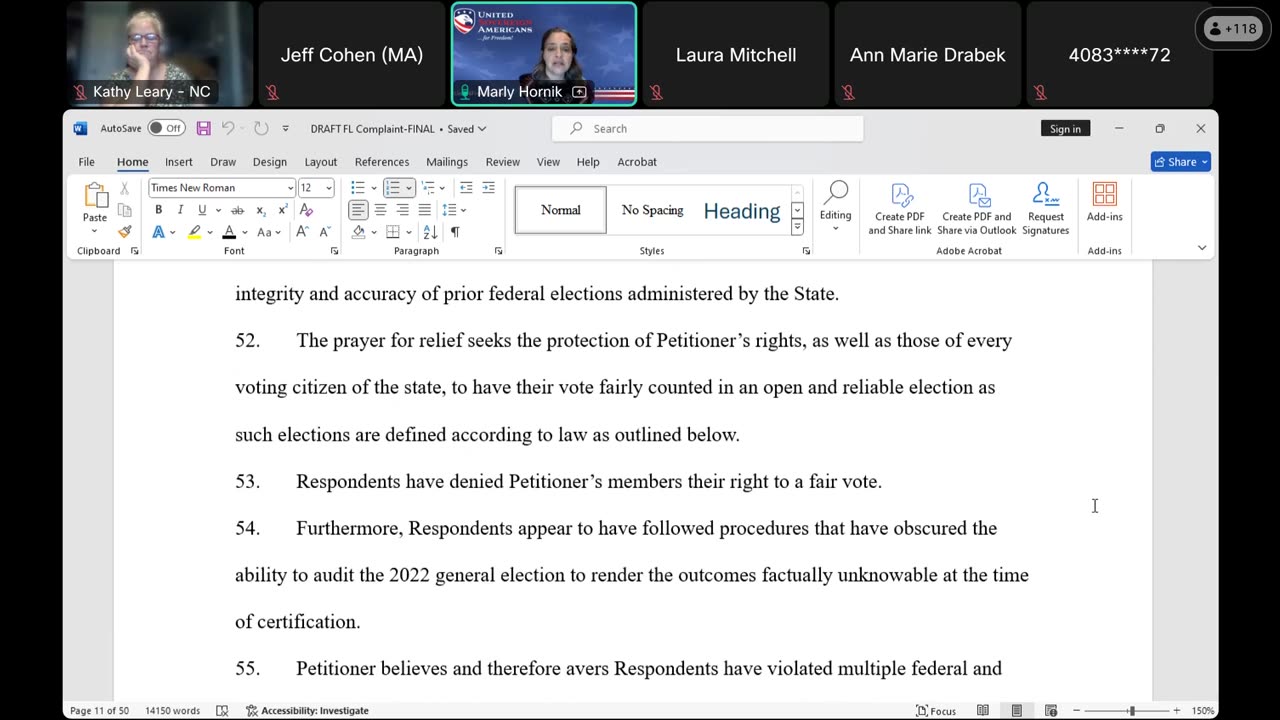Open Font dialog launcher
This screenshot has height=720, width=1280.
(x=335, y=251)
